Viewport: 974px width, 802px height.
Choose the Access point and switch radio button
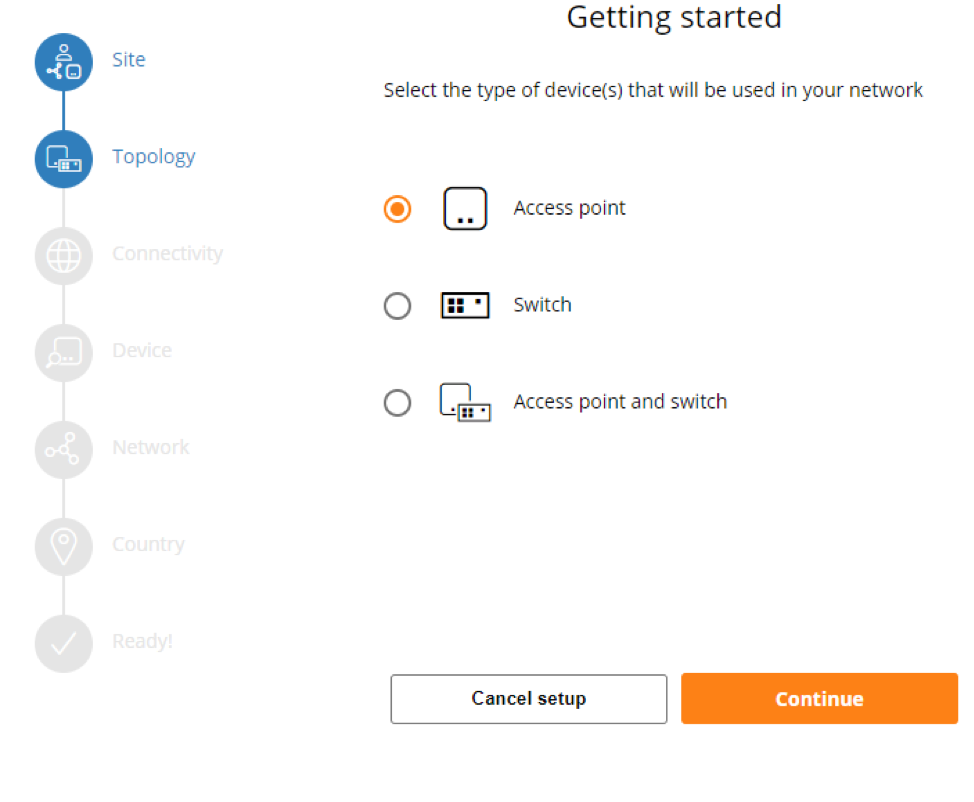pyautogui.click(x=397, y=403)
